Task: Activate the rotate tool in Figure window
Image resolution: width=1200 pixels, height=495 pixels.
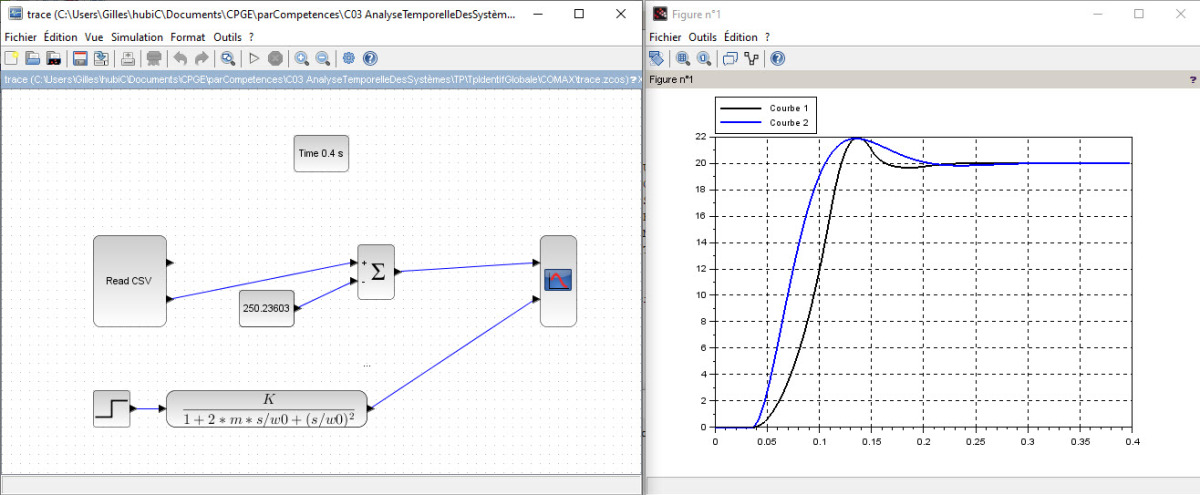Action: (656, 59)
